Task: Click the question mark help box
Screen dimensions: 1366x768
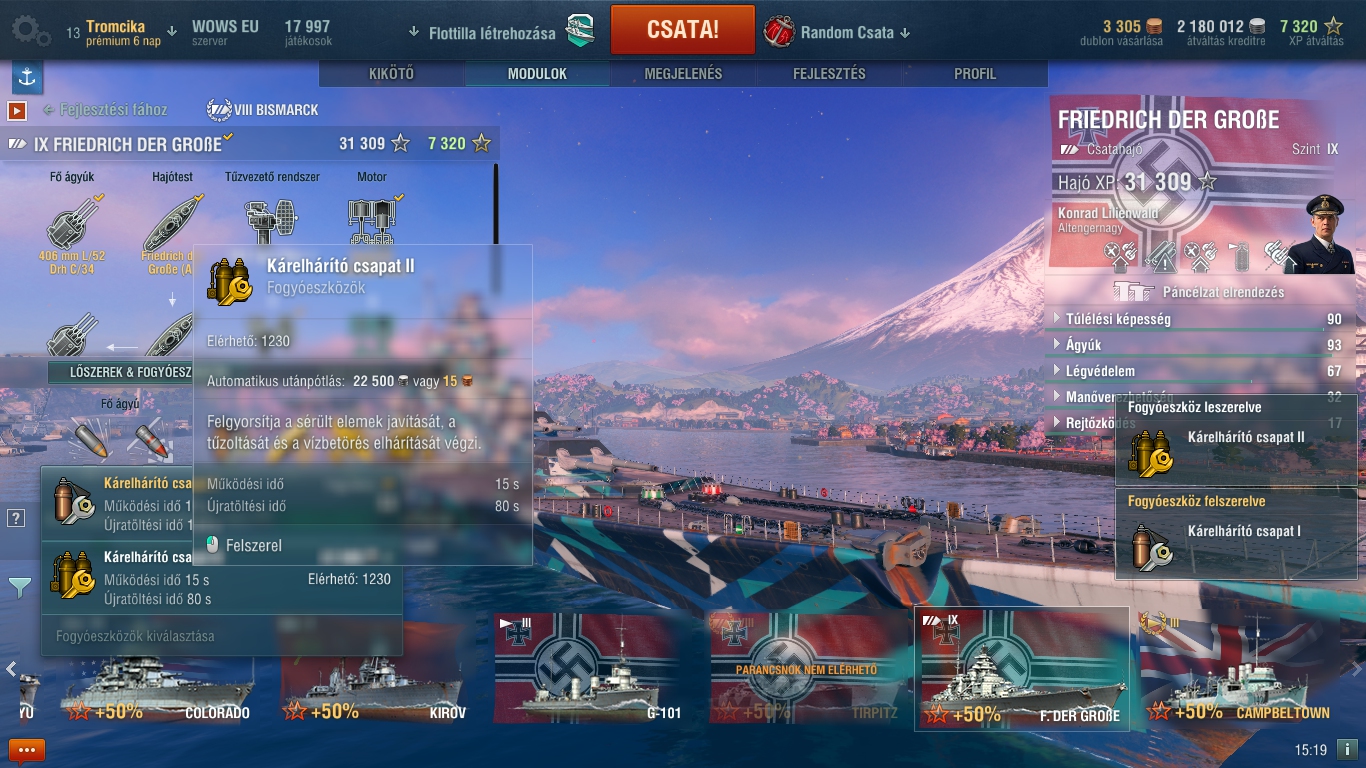Action: pos(16,518)
